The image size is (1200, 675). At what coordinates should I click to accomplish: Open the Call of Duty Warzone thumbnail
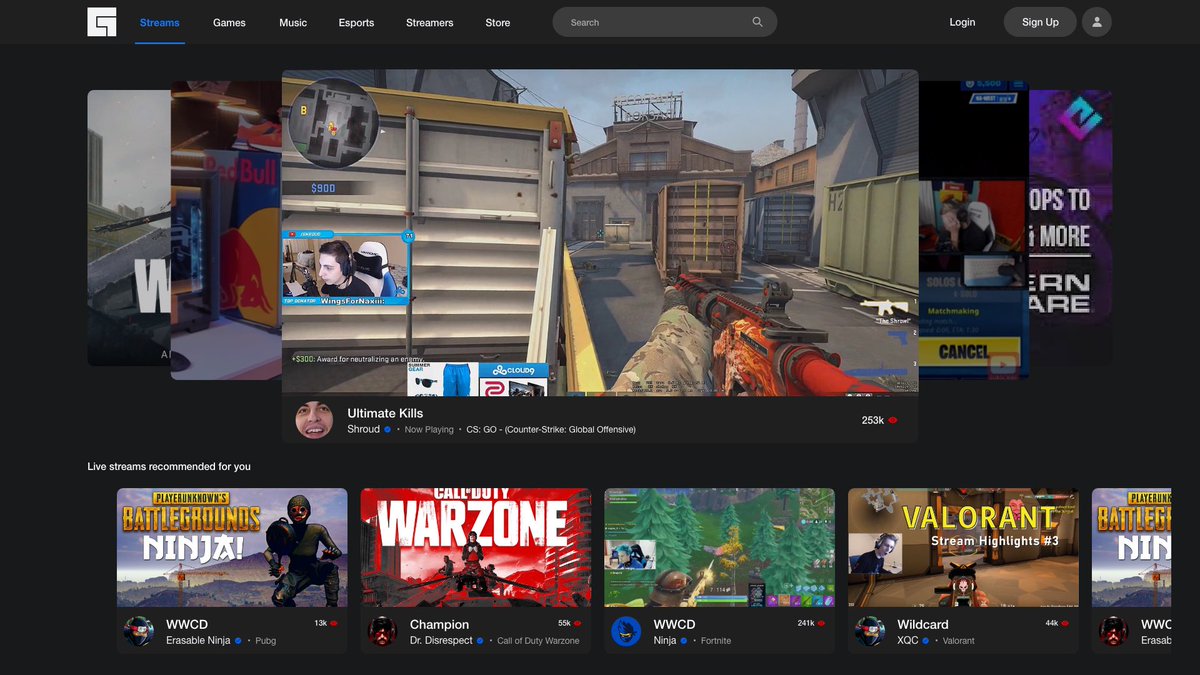pyautogui.click(x=476, y=547)
